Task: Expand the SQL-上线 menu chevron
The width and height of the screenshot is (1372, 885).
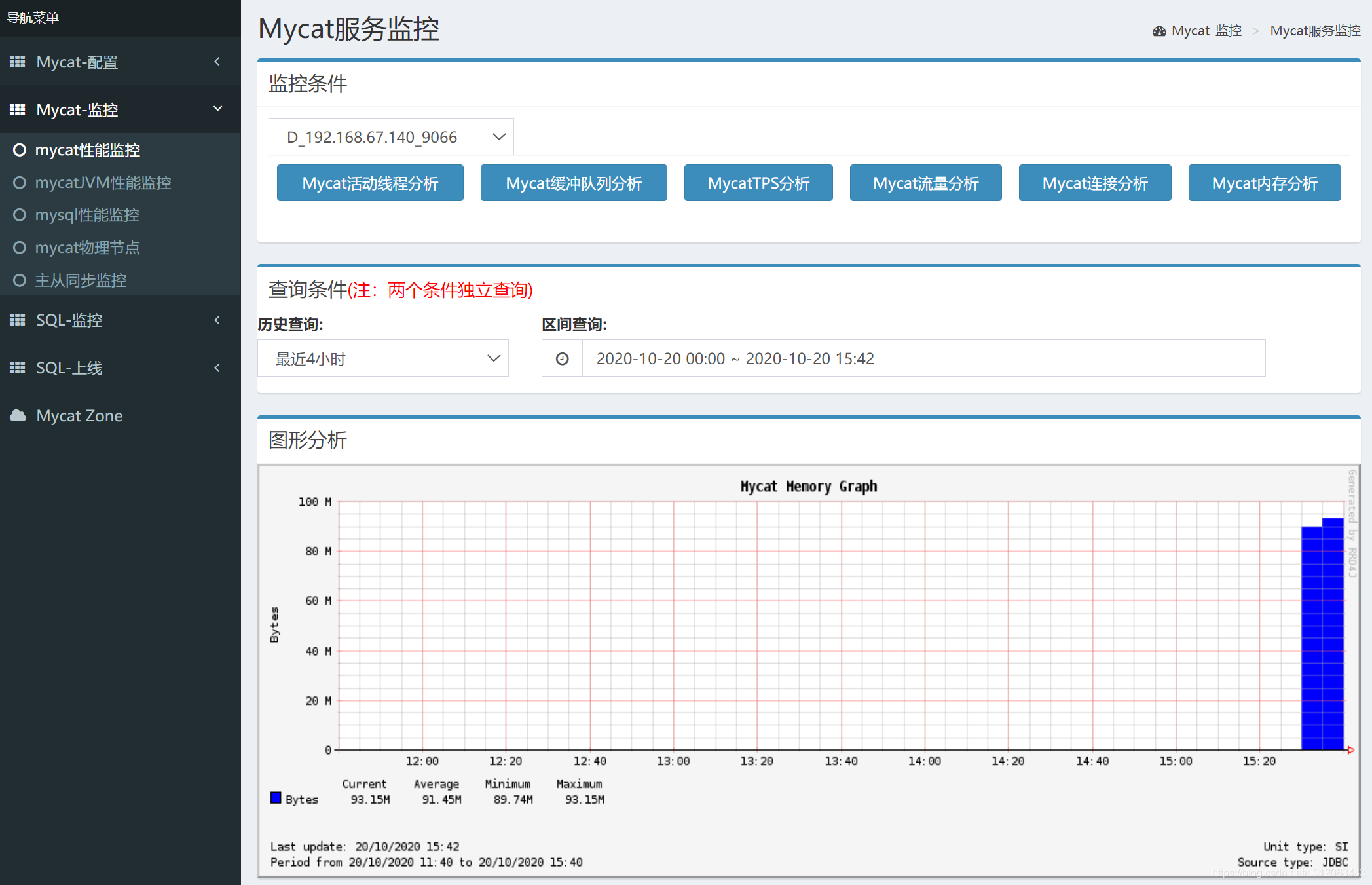Action: click(x=217, y=367)
